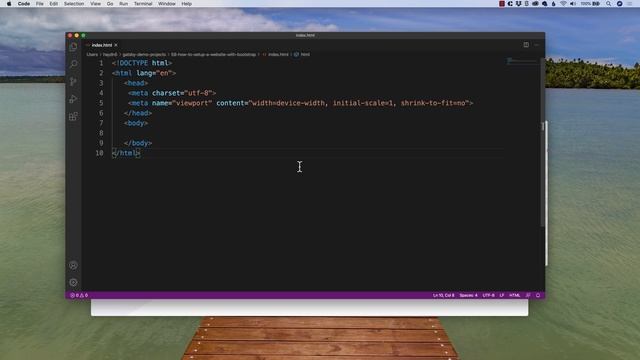The width and height of the screenshot is (640, 360).
Task: Open the Search view in activity bar
Action: [73, 64]
